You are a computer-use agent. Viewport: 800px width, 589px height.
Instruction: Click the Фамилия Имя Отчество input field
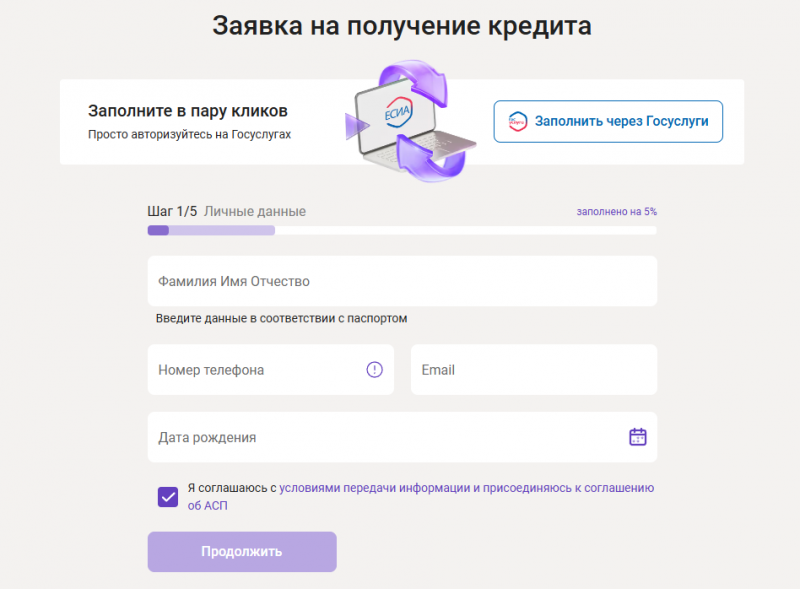[400, 281]
